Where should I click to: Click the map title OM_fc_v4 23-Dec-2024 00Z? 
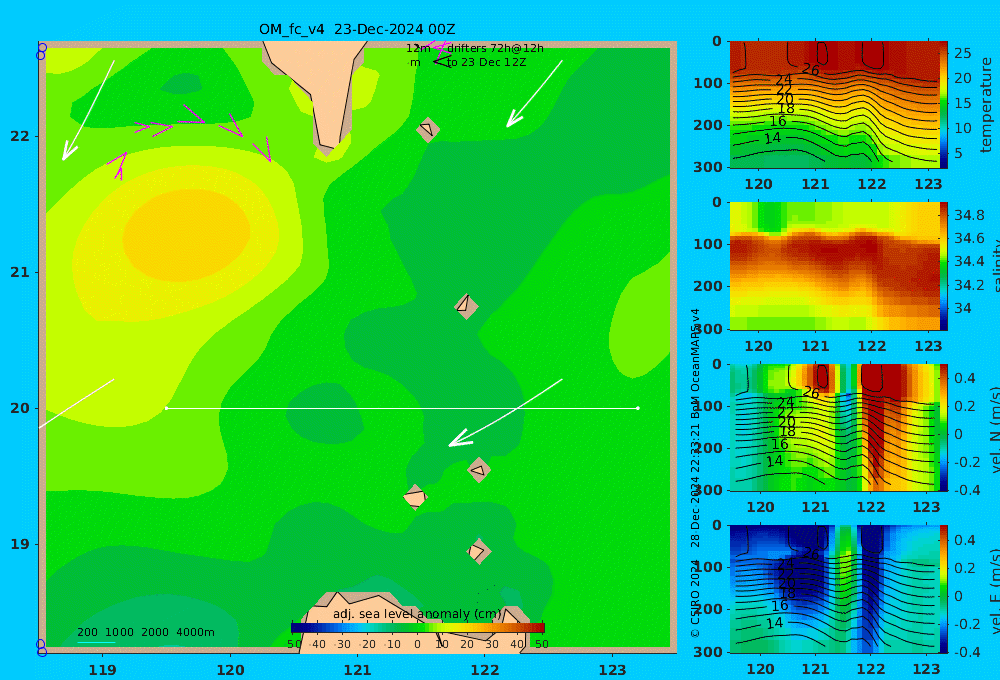(x=357, y=29)
